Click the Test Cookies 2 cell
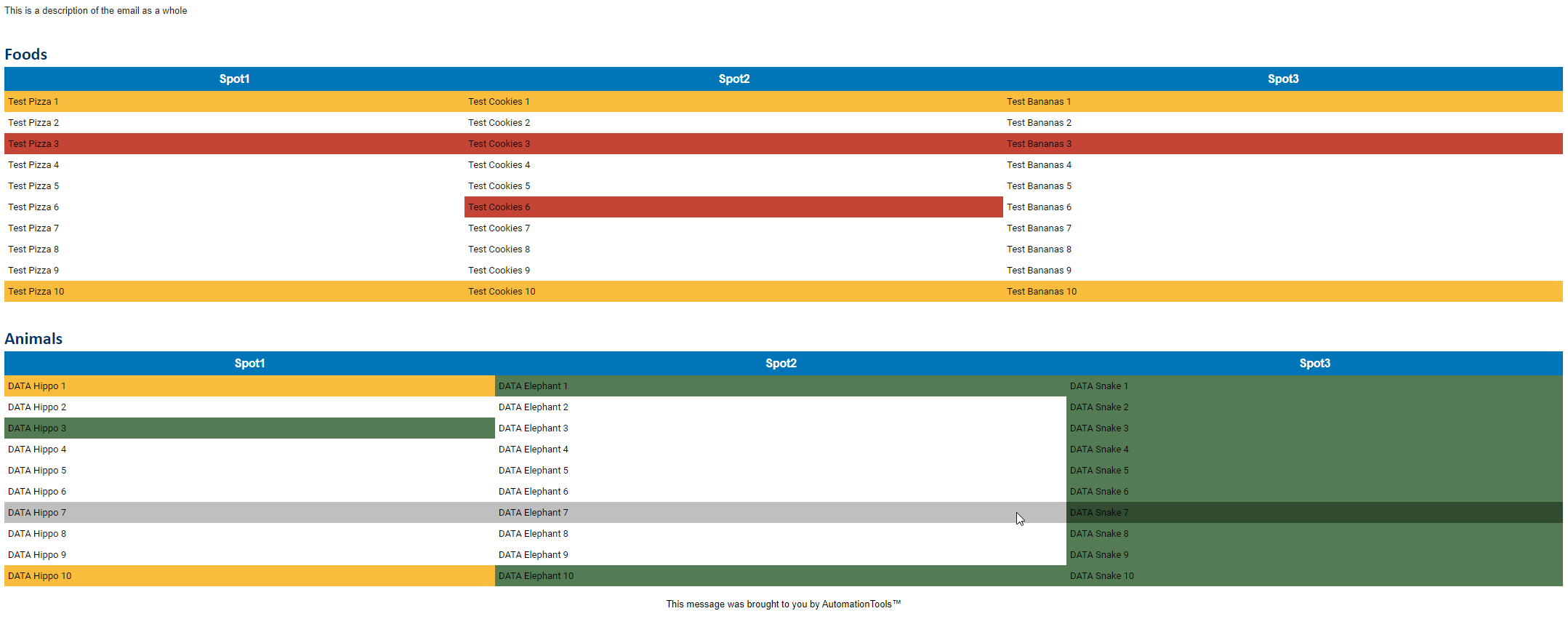Image resolution: width=1568 pixels, height=619 pixels. (x=733, y=123)
